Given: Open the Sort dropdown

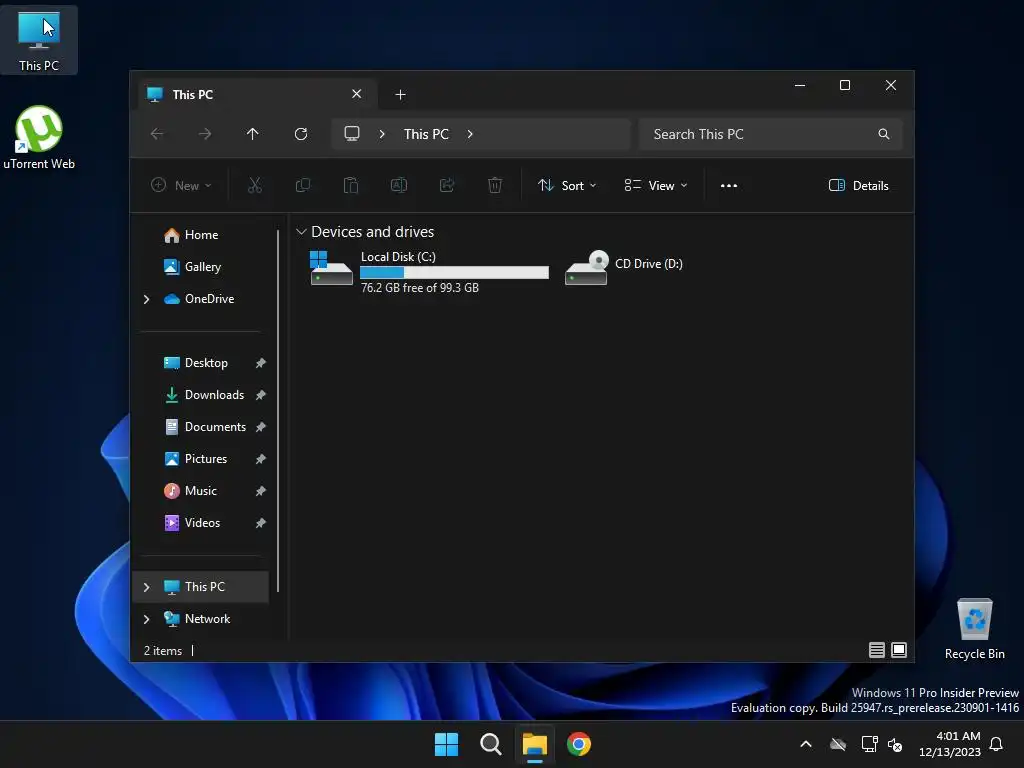Looking at the screenshot, I should click(567, 185).
